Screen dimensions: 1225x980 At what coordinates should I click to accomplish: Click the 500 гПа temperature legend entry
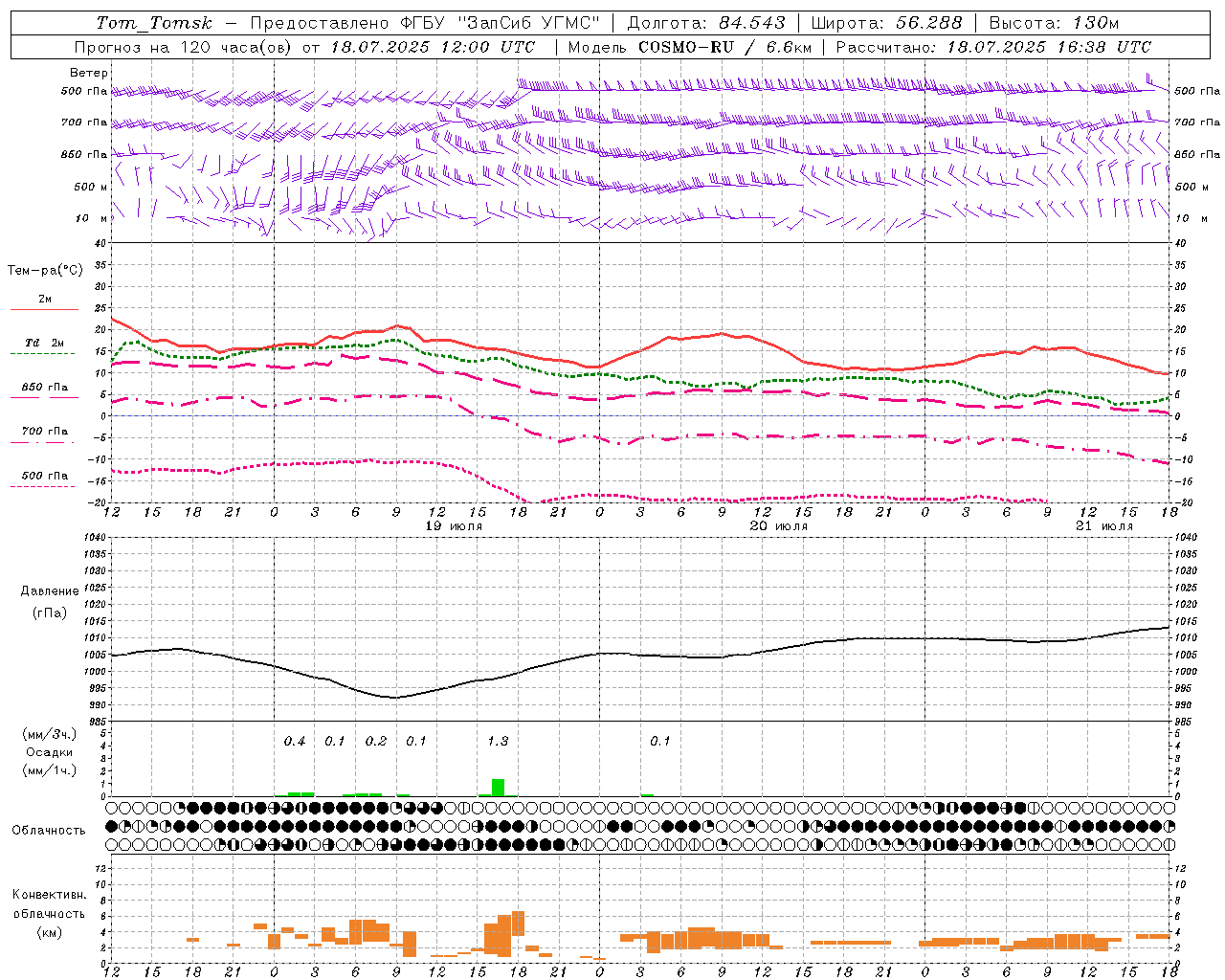tap(45, 476)
